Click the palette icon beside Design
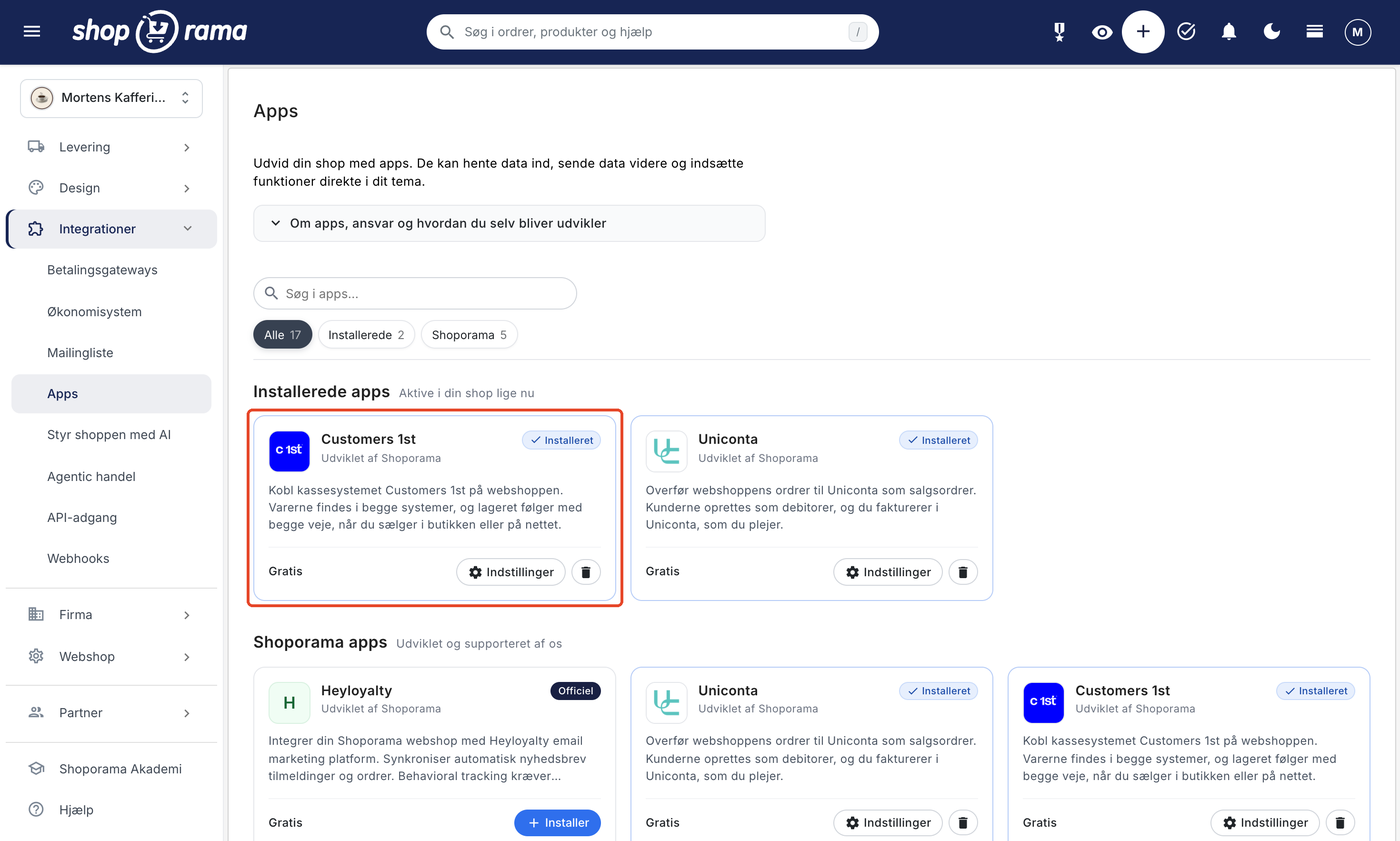Image resolution: width=1400 pixels, height=841 pixels. click(x=36, y=188)
